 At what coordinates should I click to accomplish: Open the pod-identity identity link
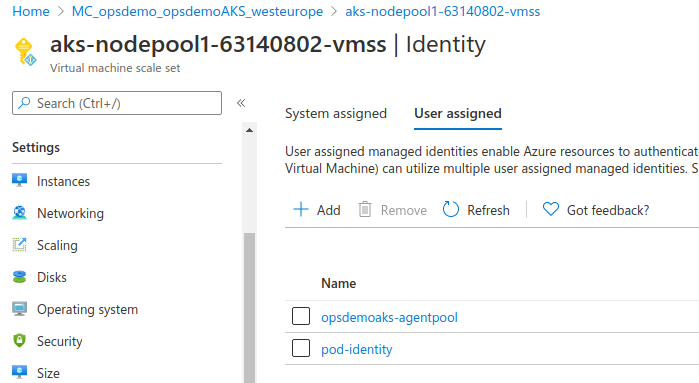(357, 350)
